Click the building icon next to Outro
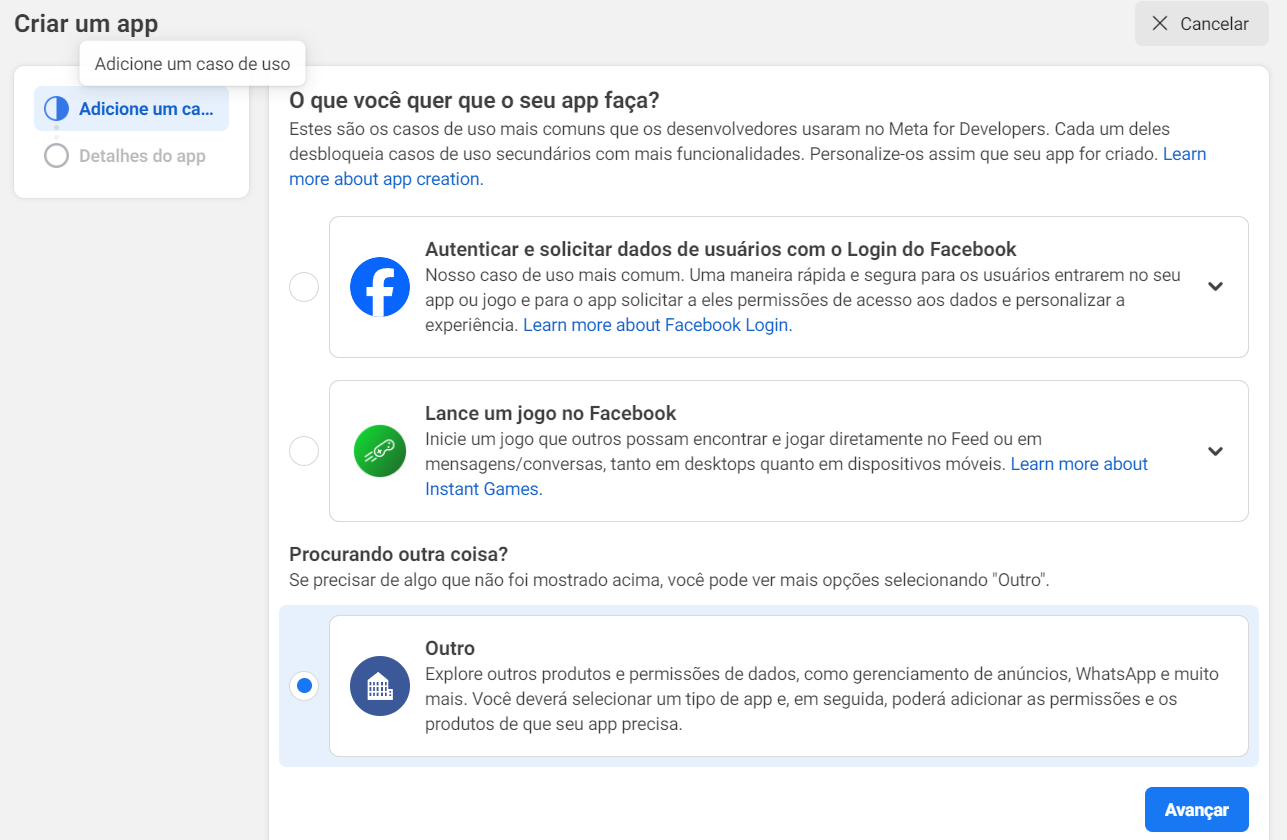The height and width of the screenshot is (840, 1287). click(x=380, y=686)
